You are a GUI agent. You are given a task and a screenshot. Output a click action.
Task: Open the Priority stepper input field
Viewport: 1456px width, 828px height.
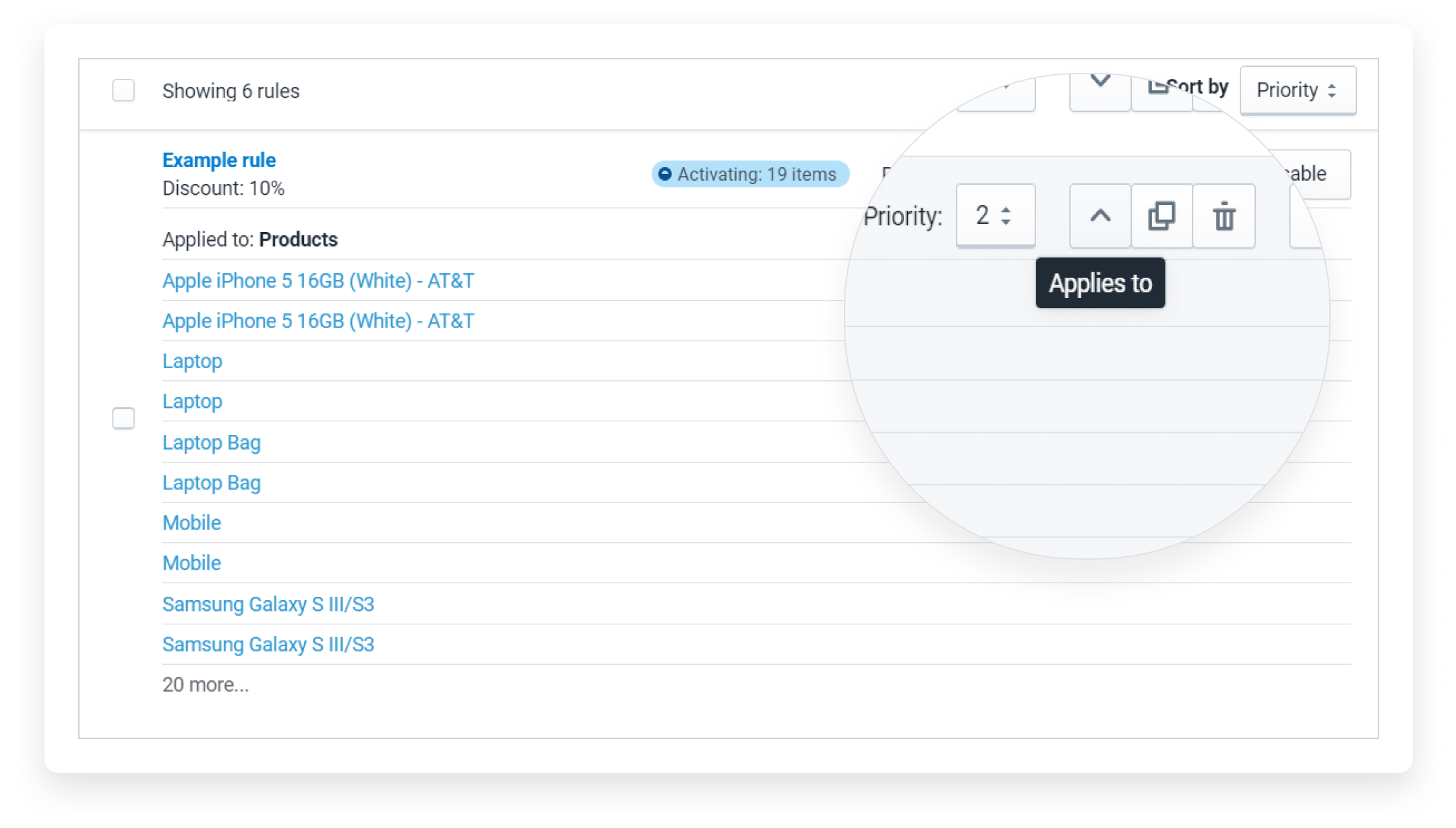click(993, 215)
